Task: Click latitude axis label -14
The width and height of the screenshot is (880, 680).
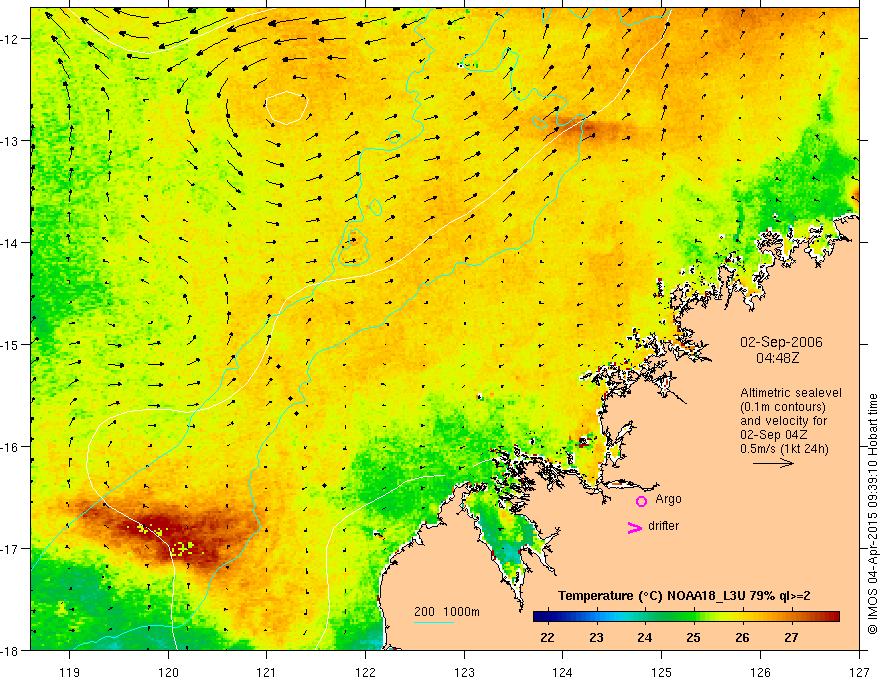Action: coord(11,243)
